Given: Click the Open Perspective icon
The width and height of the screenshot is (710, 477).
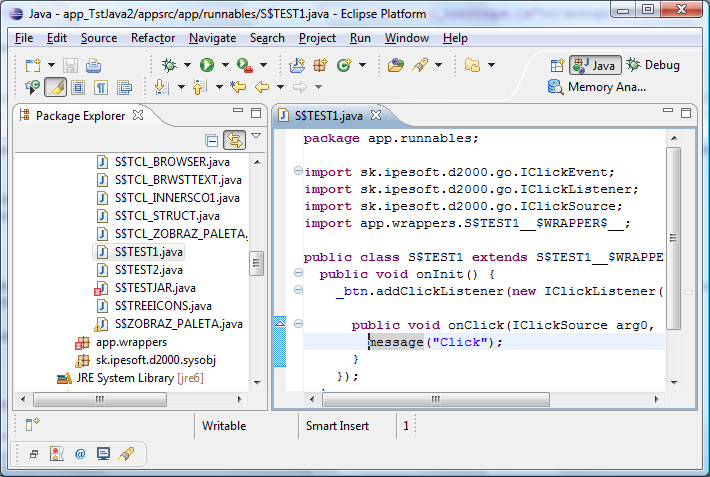Looking at the screenshot, I should click(x=557, y=65).
